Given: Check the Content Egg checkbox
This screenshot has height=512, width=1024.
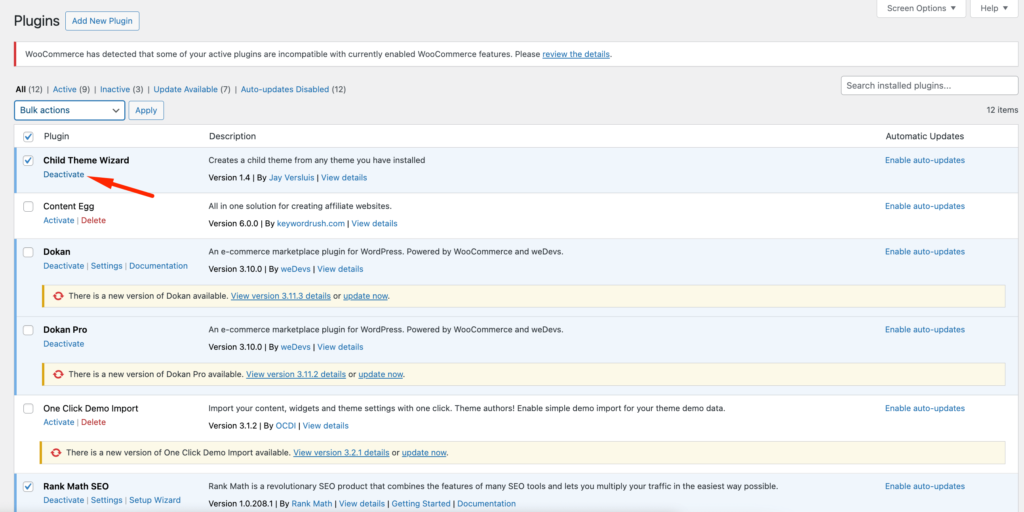Looking at the screenshot, I should click(x=28, y=206).
